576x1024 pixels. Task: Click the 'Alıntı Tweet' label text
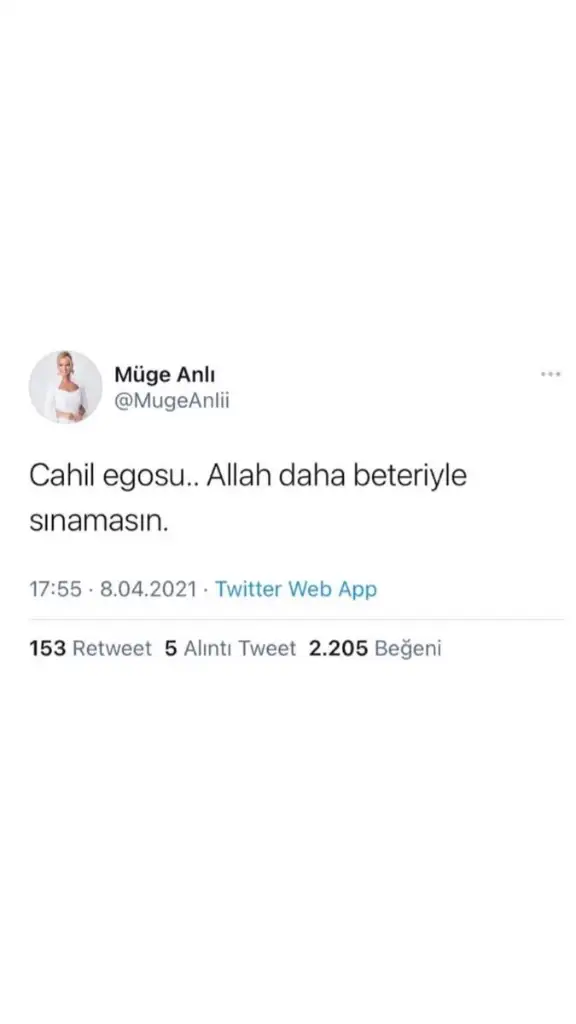(240, 648)
